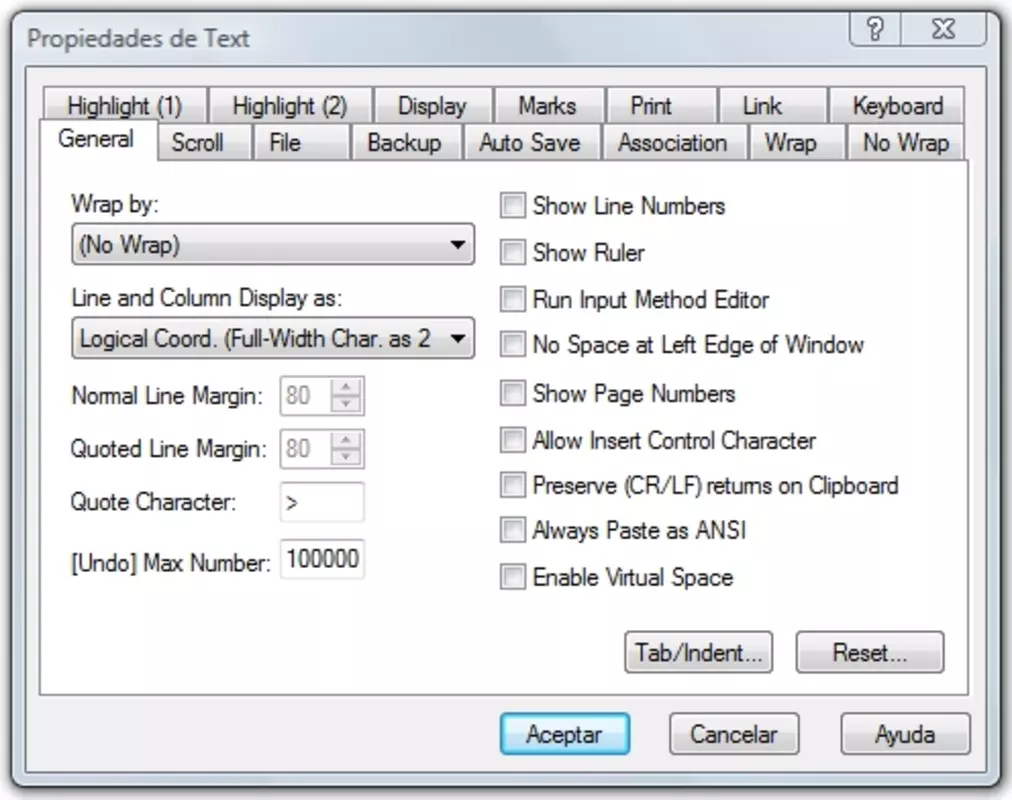Go to the Keyboard tab

click(898, 106)
